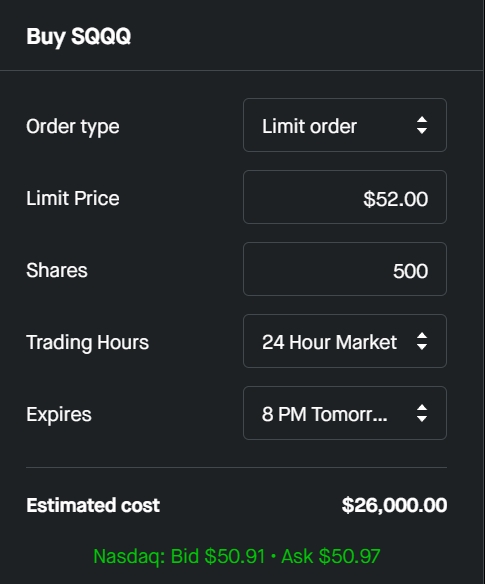The image size is (485, 584).
Task: Click the arrows beside 8 PM Tomorrow
Action: pyautogui.click(x=422, y=413)
